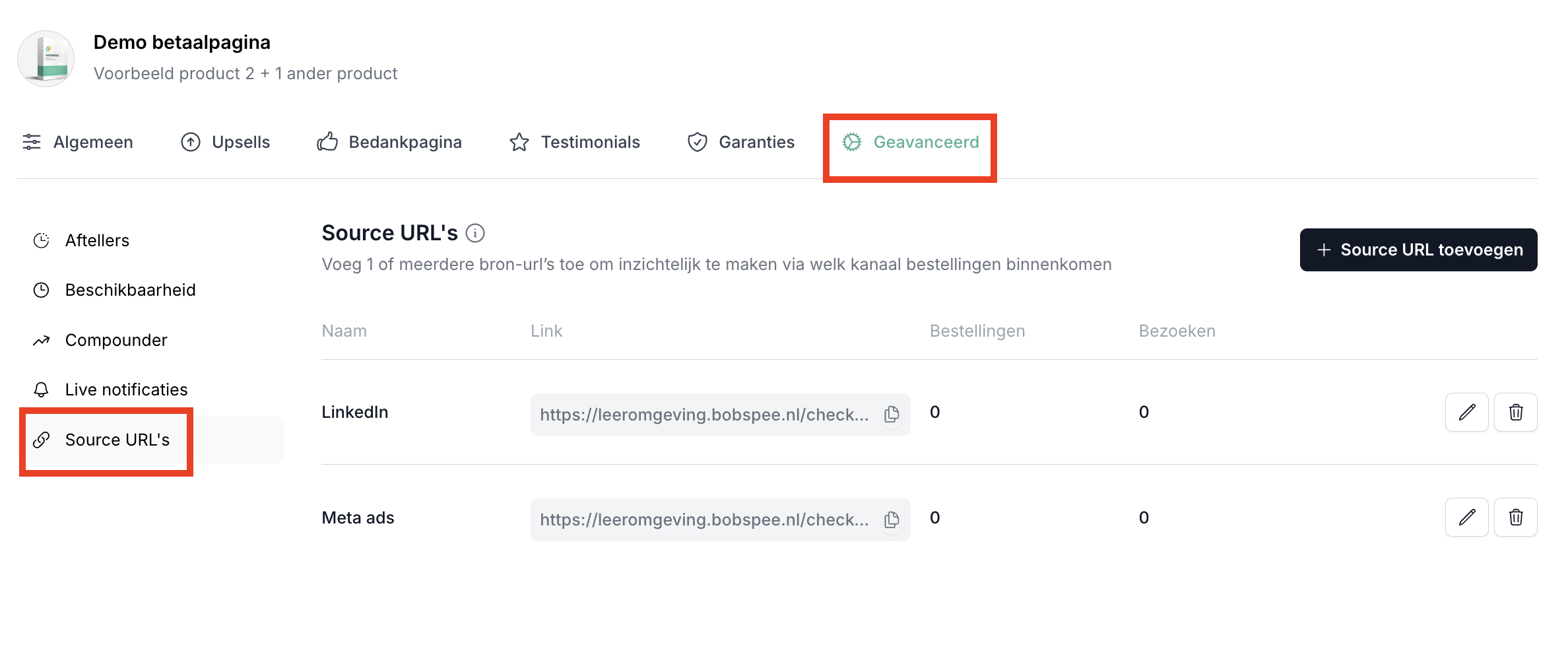Image resolution: width=1568 pixels, height=672 pixels.
Task: Open Aftellers in the sidebar
Action: tap(97, 240)
